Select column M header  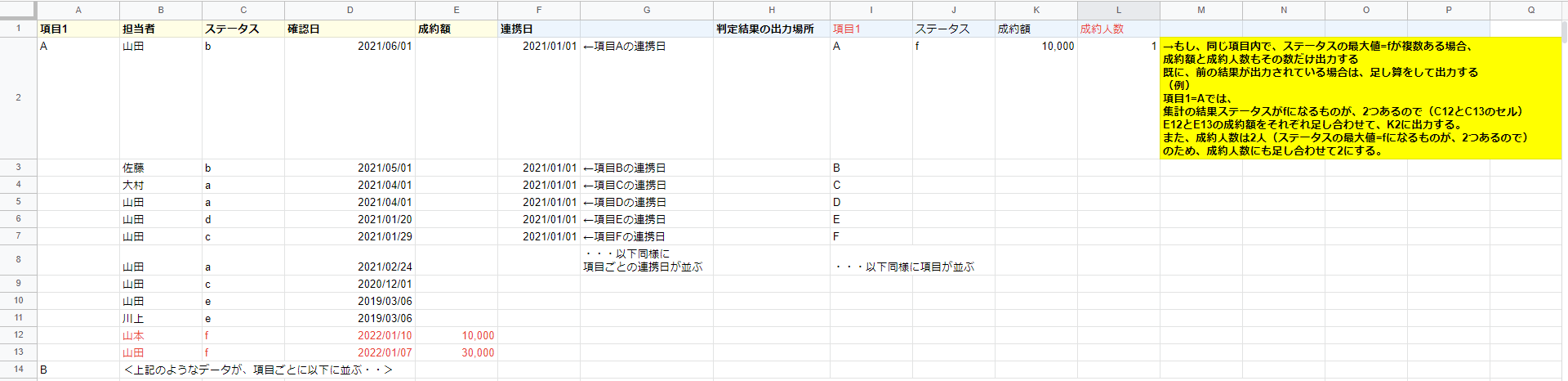[x=1200, y=10]
